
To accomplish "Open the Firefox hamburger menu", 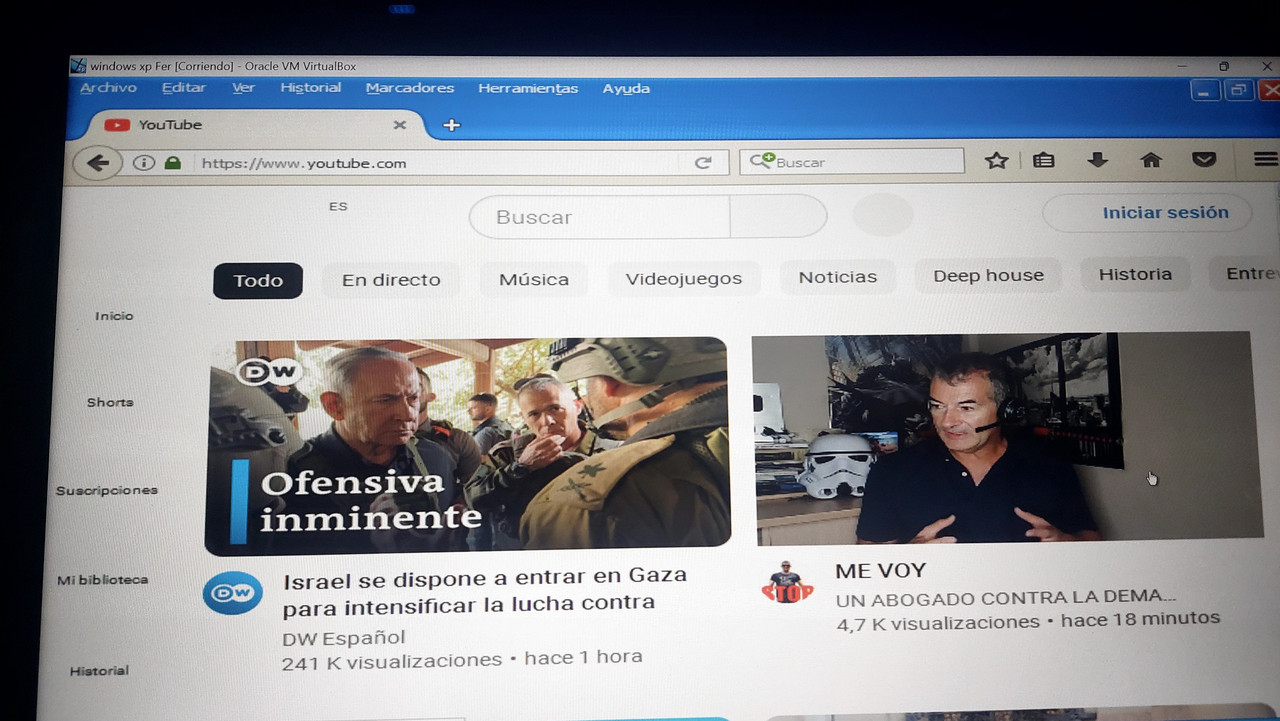I will (1265, 159).
